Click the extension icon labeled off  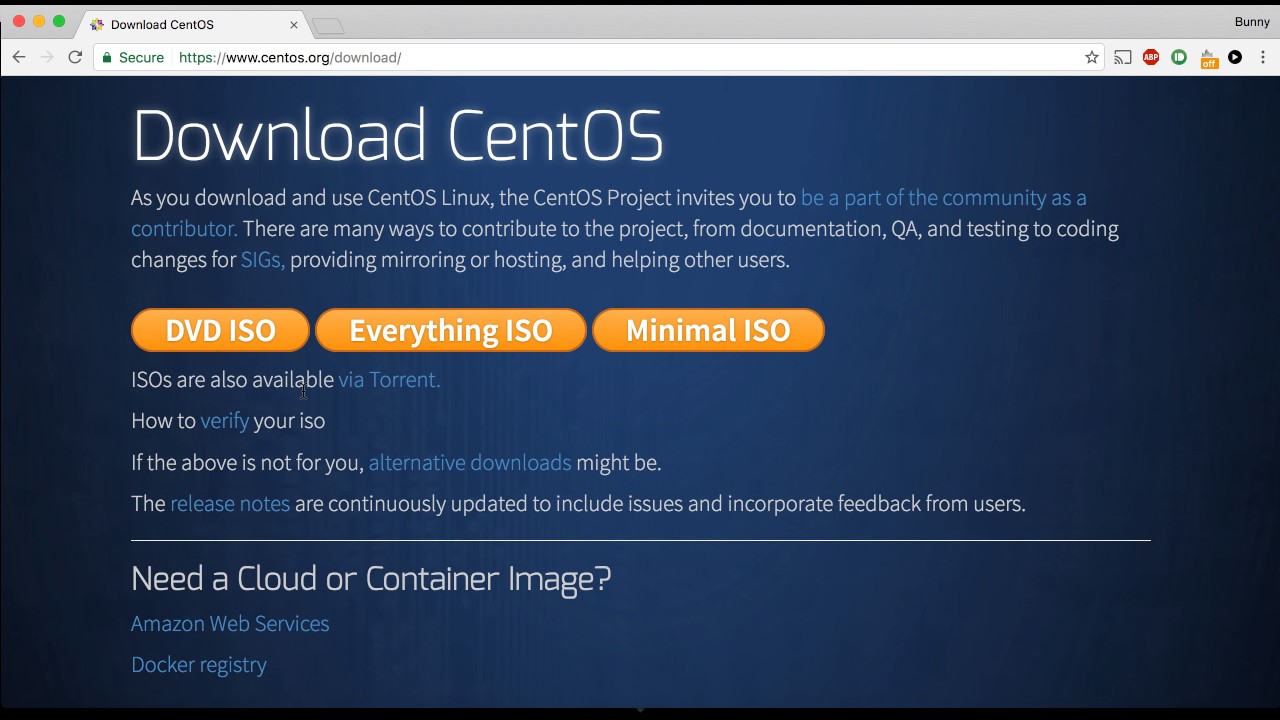point(1208,58)
